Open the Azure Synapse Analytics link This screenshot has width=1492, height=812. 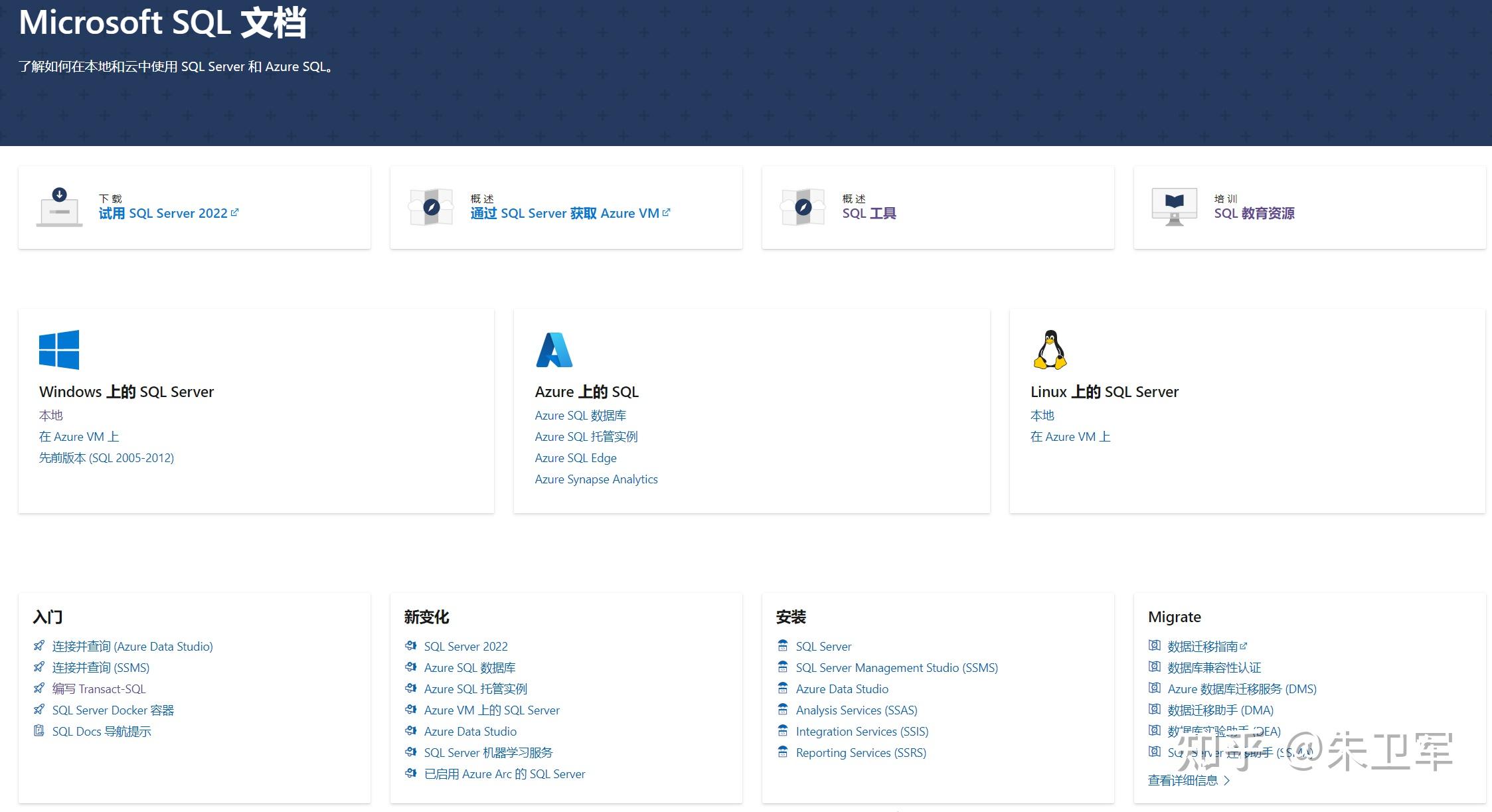click(x=596, y=479)
